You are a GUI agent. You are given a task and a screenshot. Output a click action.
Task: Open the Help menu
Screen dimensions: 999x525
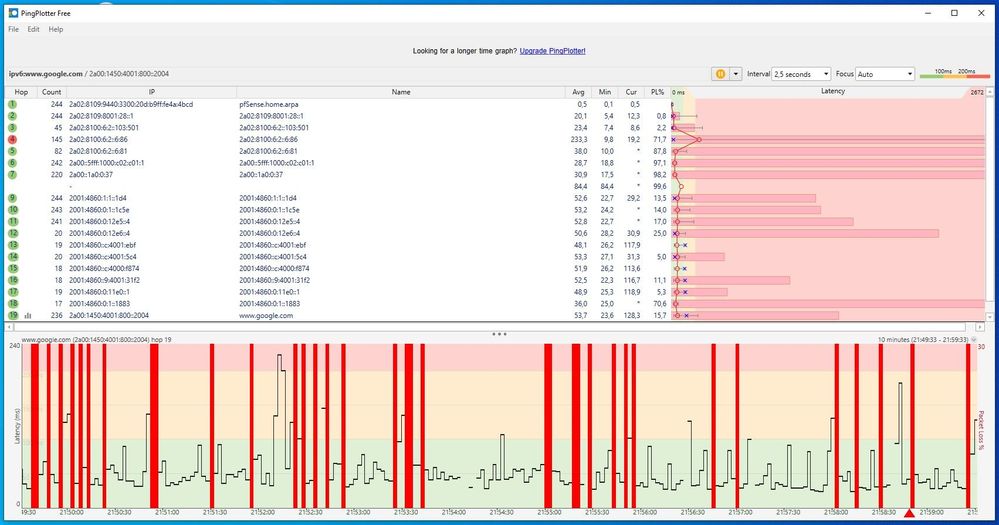point(56,29)
